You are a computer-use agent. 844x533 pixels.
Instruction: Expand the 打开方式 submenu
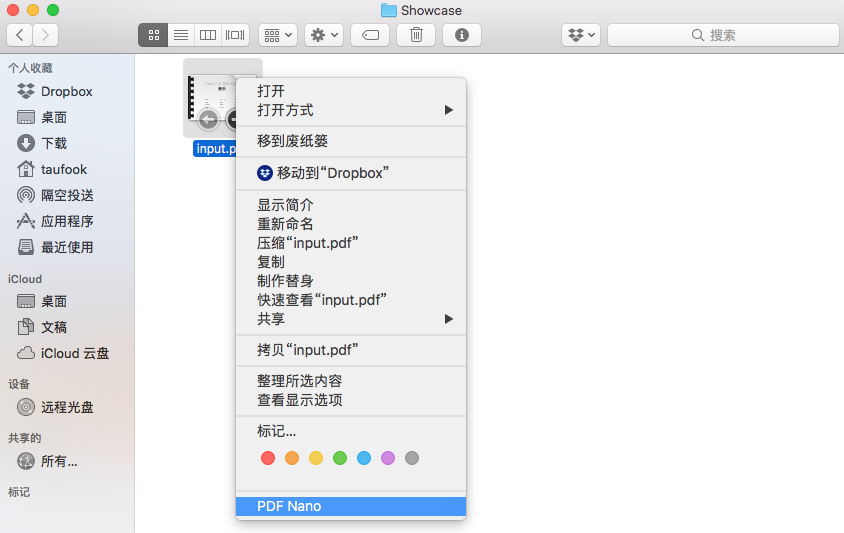tap(351, 110)
